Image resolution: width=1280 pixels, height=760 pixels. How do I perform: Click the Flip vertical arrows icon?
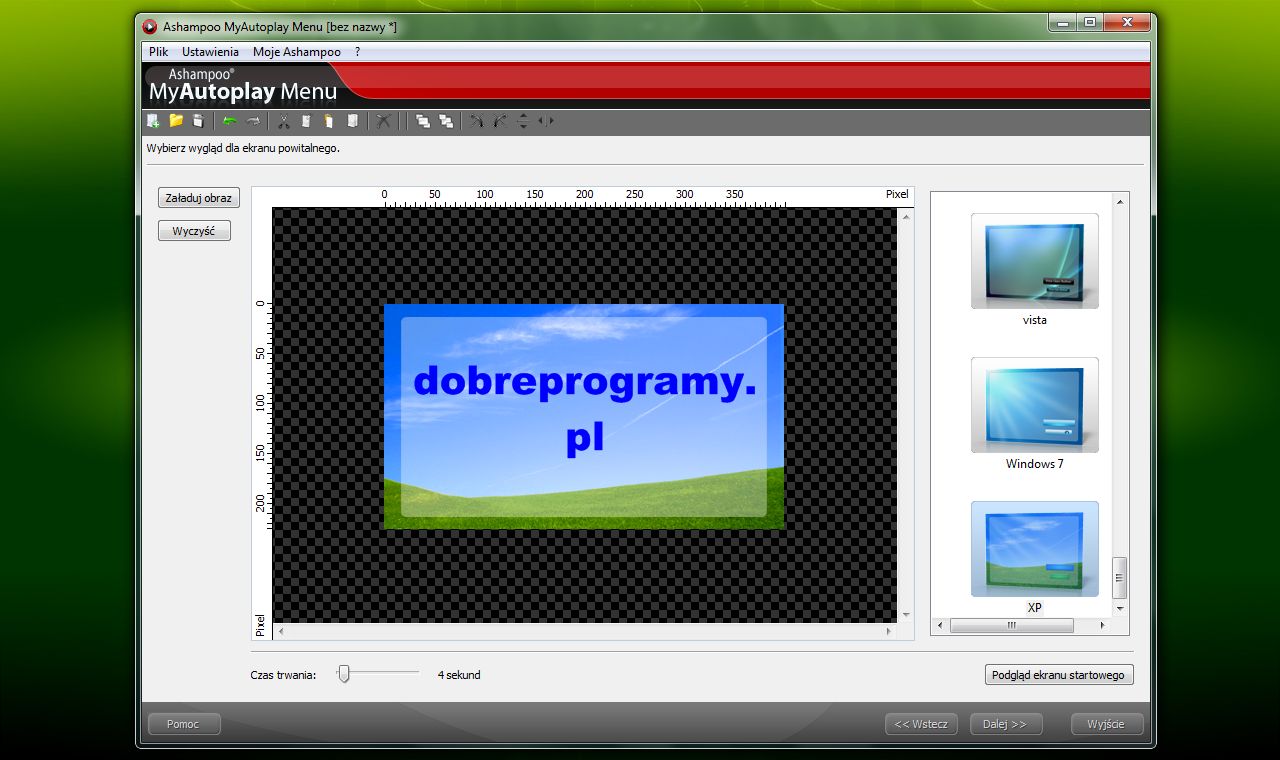[x=523, y=121]
